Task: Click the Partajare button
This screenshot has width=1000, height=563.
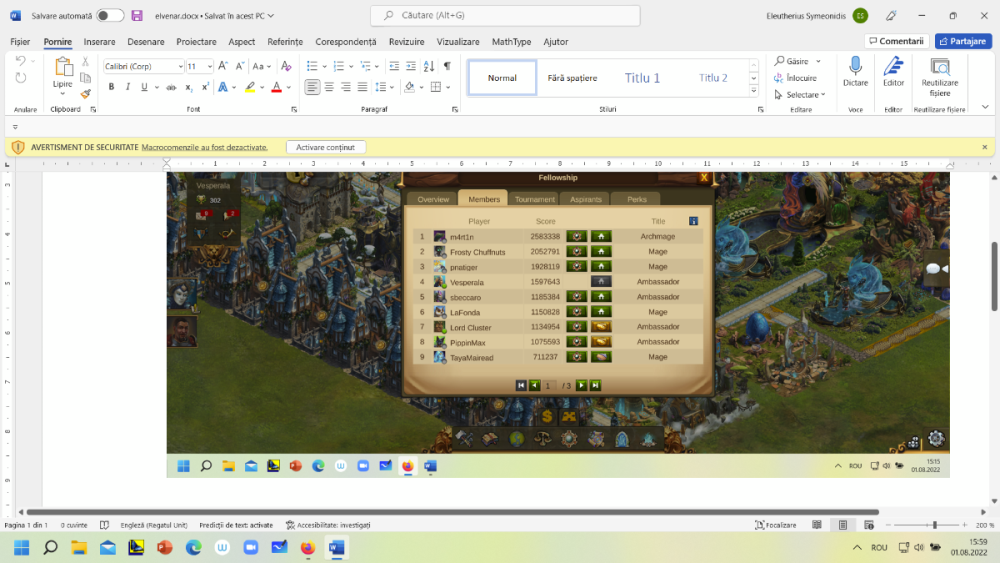Action: 963,41
